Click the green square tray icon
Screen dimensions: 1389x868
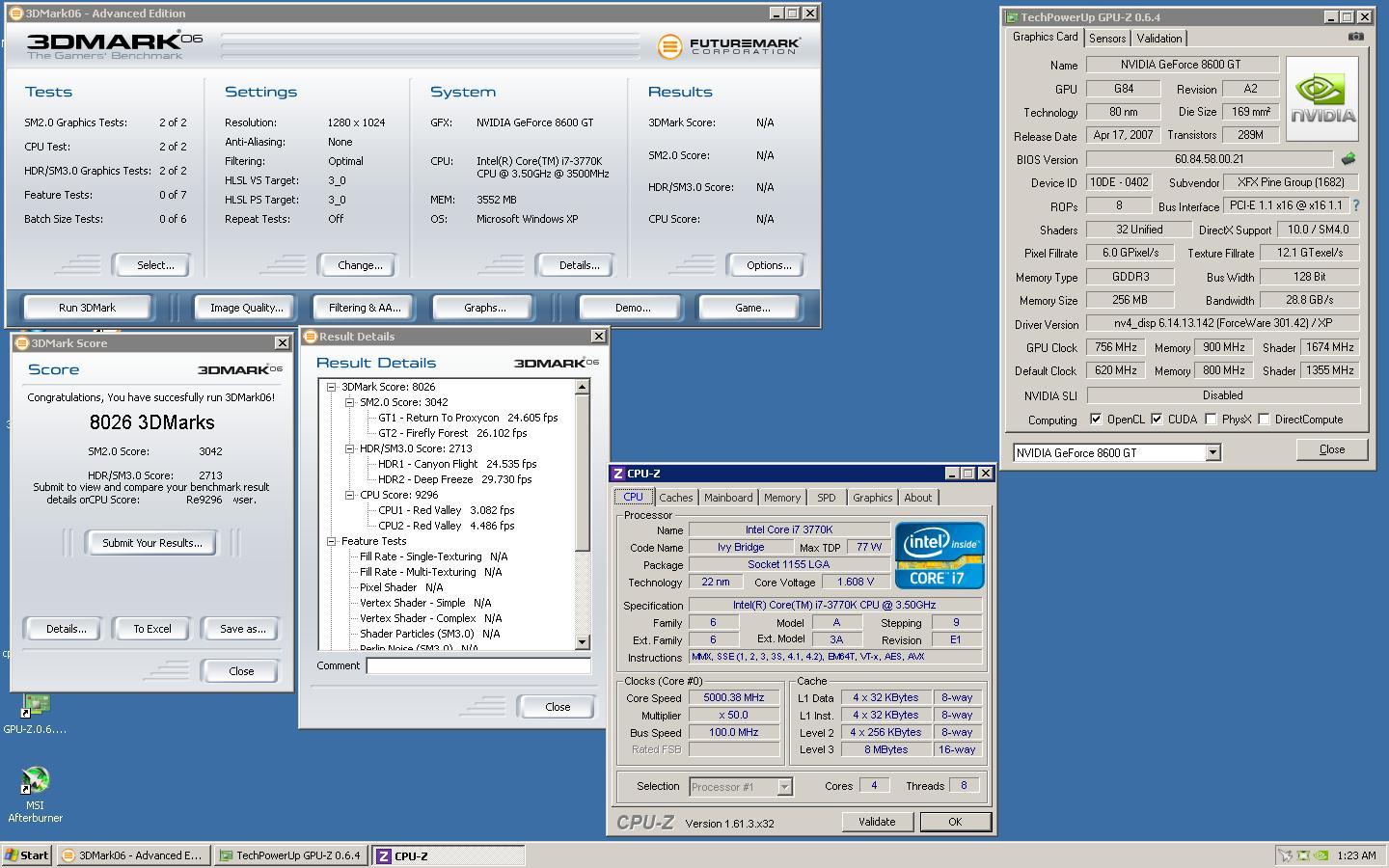tap(1303, 855)
